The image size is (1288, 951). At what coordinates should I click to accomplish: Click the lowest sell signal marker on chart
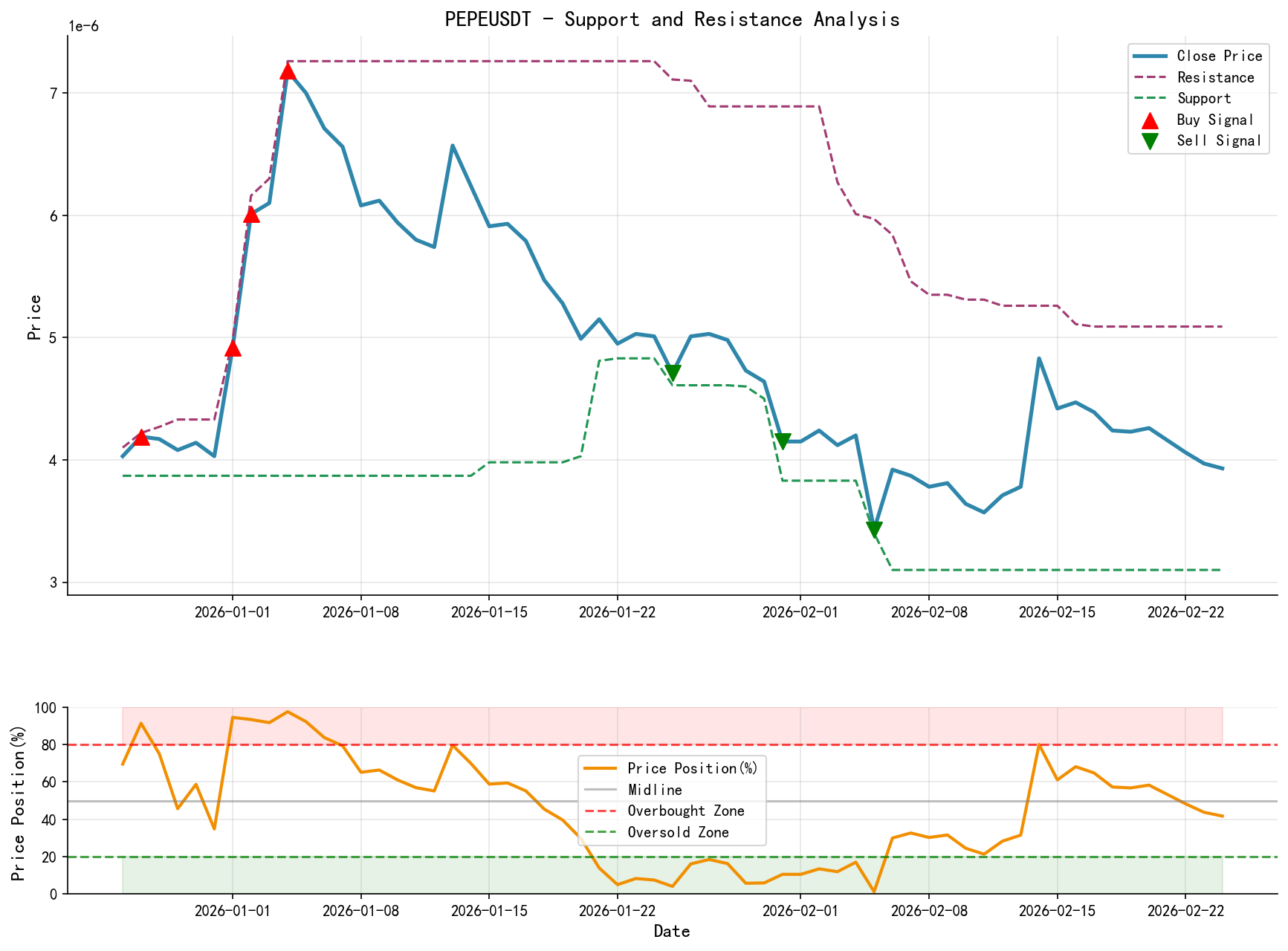(874, 528)
